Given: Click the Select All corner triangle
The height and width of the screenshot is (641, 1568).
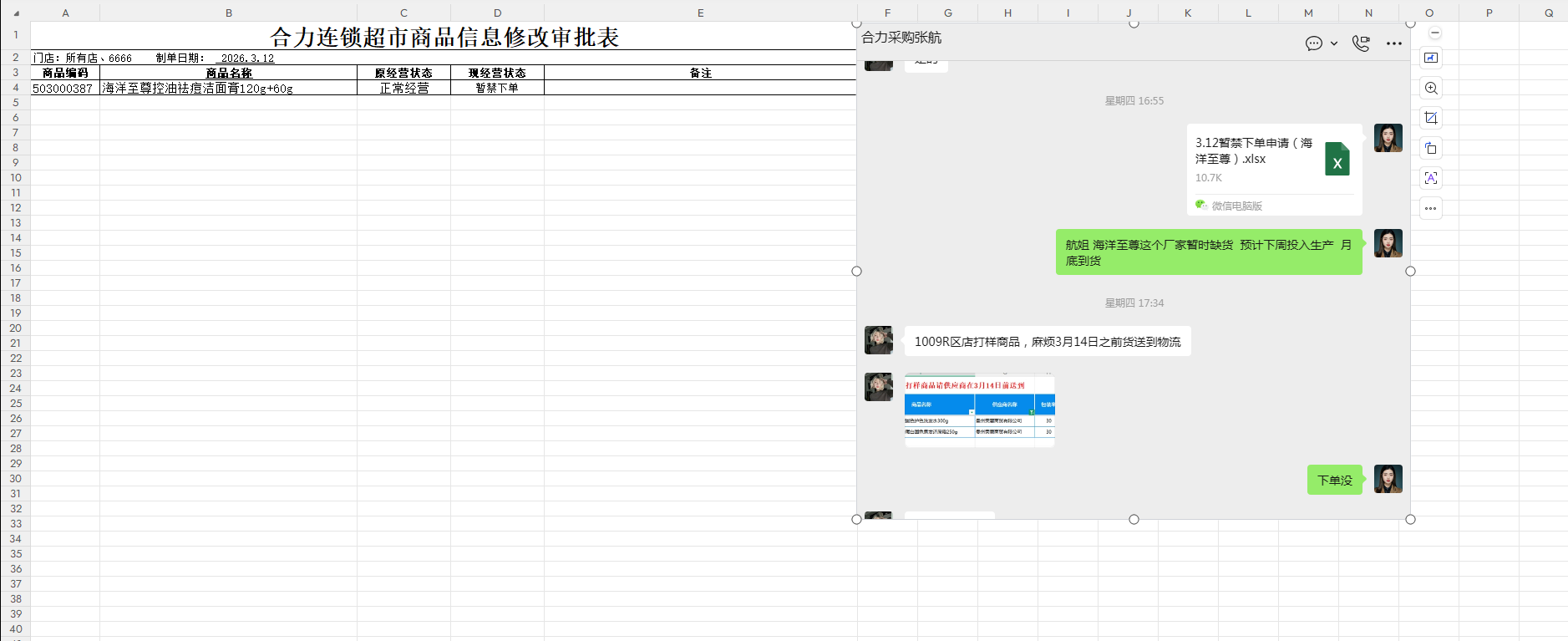Looking at the screenshot, I should (x=16, y=13).
